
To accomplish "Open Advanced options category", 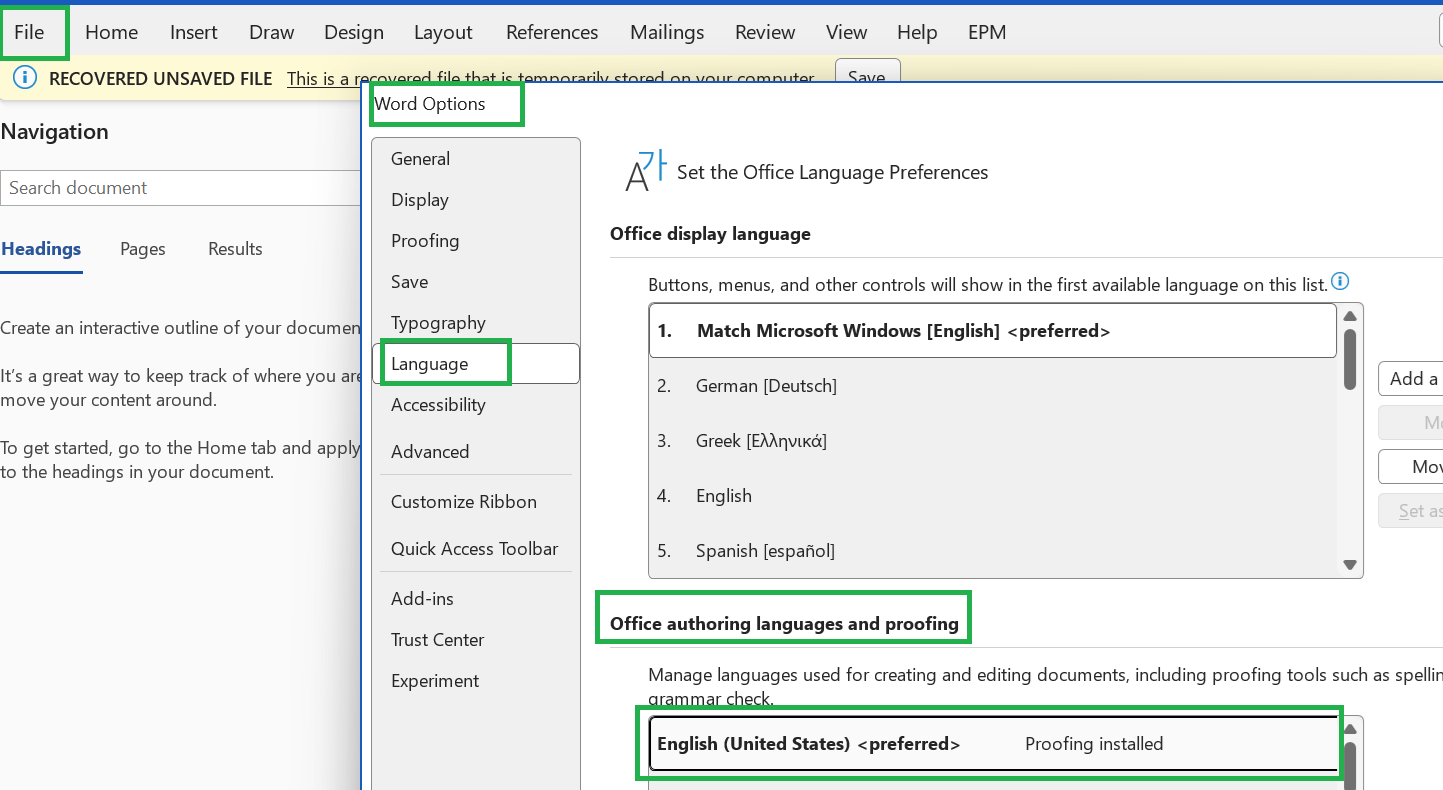I will click(476, 452).
